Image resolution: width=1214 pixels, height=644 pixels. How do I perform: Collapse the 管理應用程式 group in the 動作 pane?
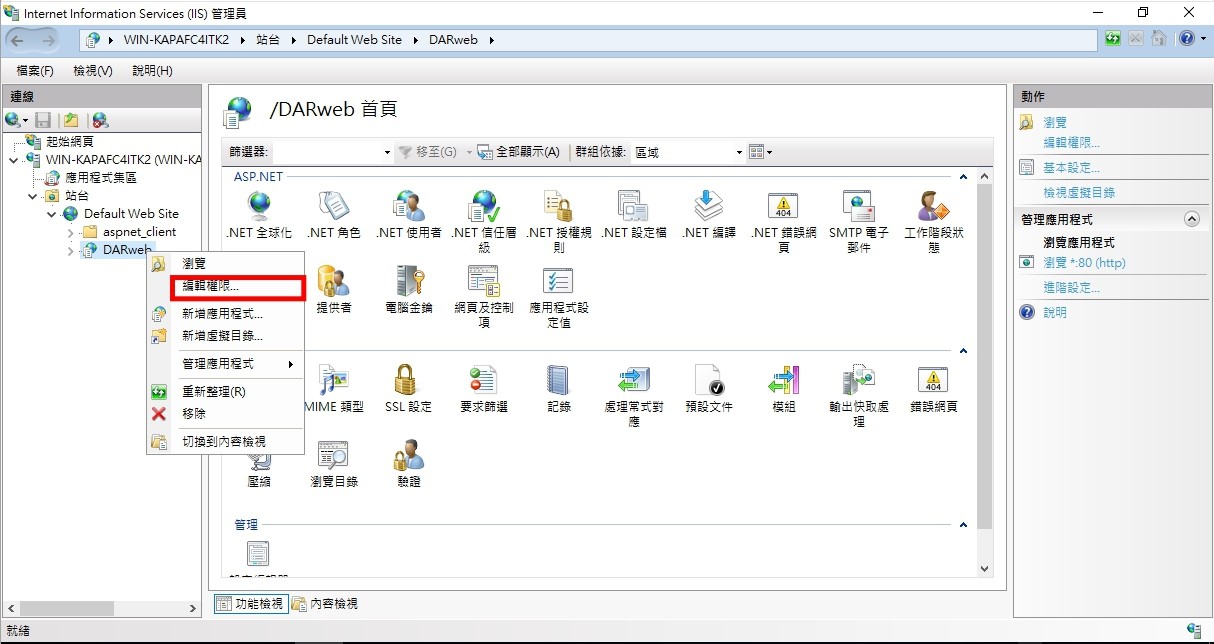(1191, 219)
